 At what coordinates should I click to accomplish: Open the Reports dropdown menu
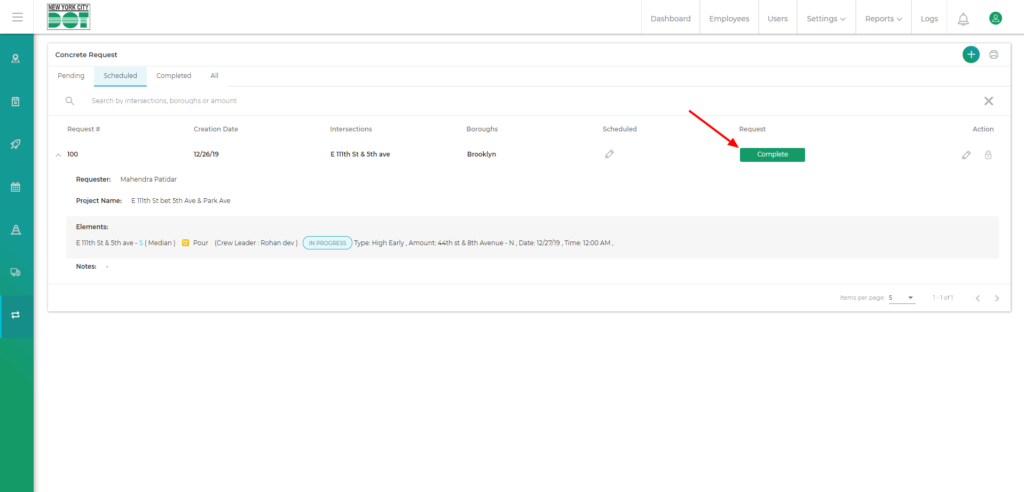coord(883,18)
